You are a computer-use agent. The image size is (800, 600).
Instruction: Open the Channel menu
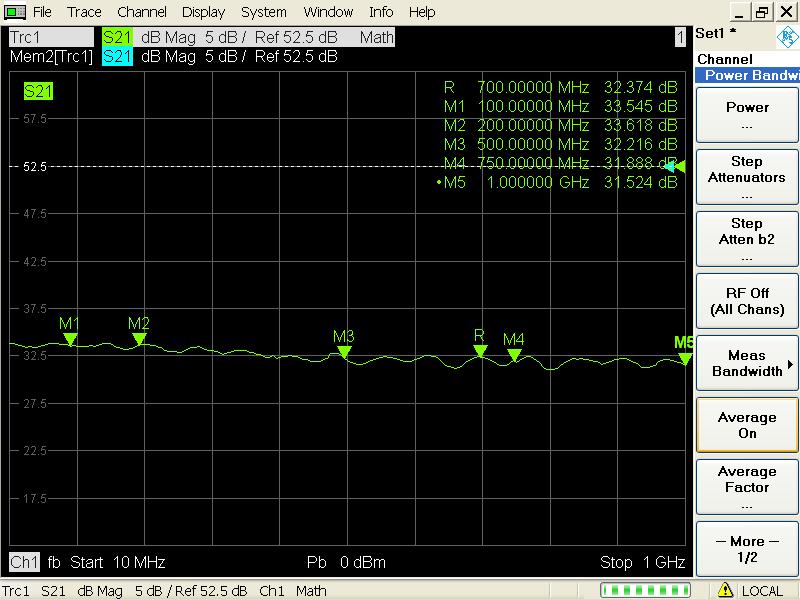pyautogui.click(x=142, y=12)
